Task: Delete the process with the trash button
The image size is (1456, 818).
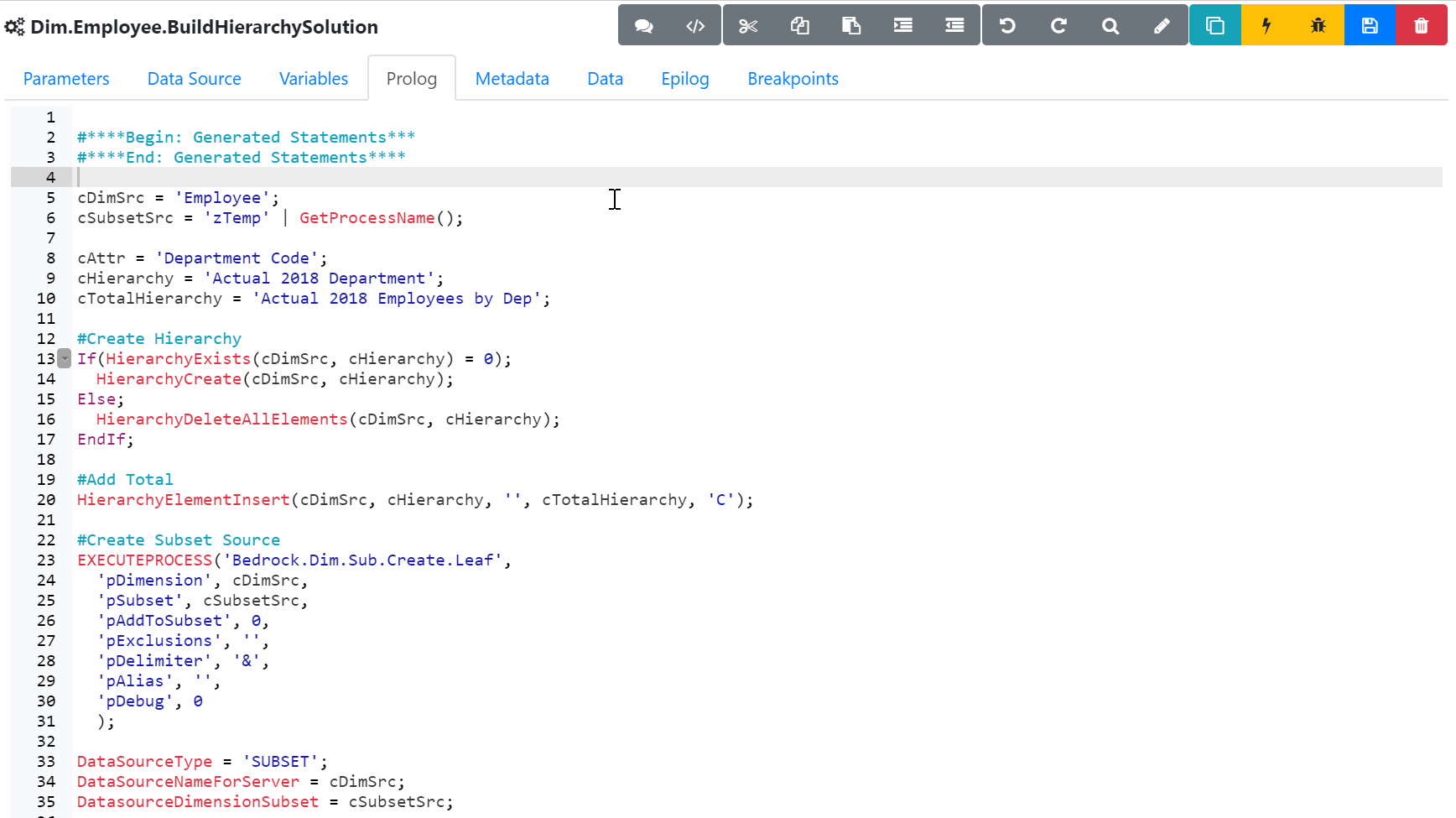Action: (1422, 26)
